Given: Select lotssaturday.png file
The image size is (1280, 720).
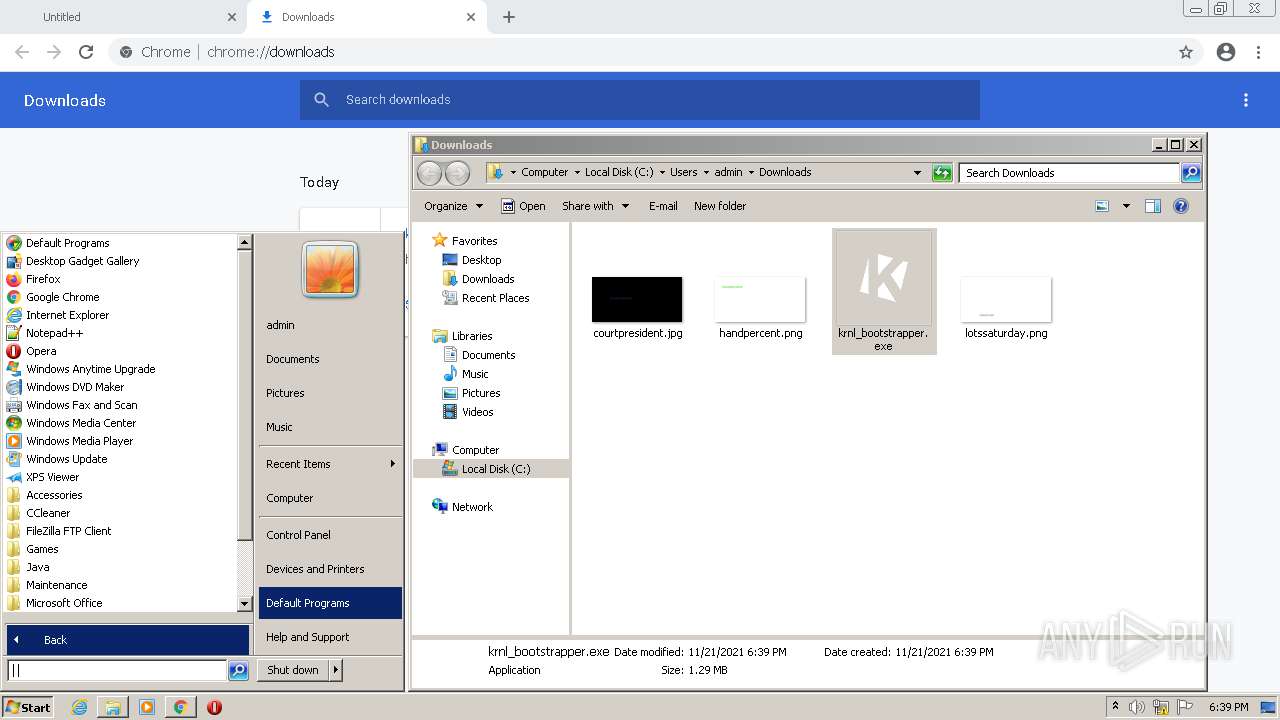Looking at the screenshot, I should pyautogui.click(x=1006, y=309).
